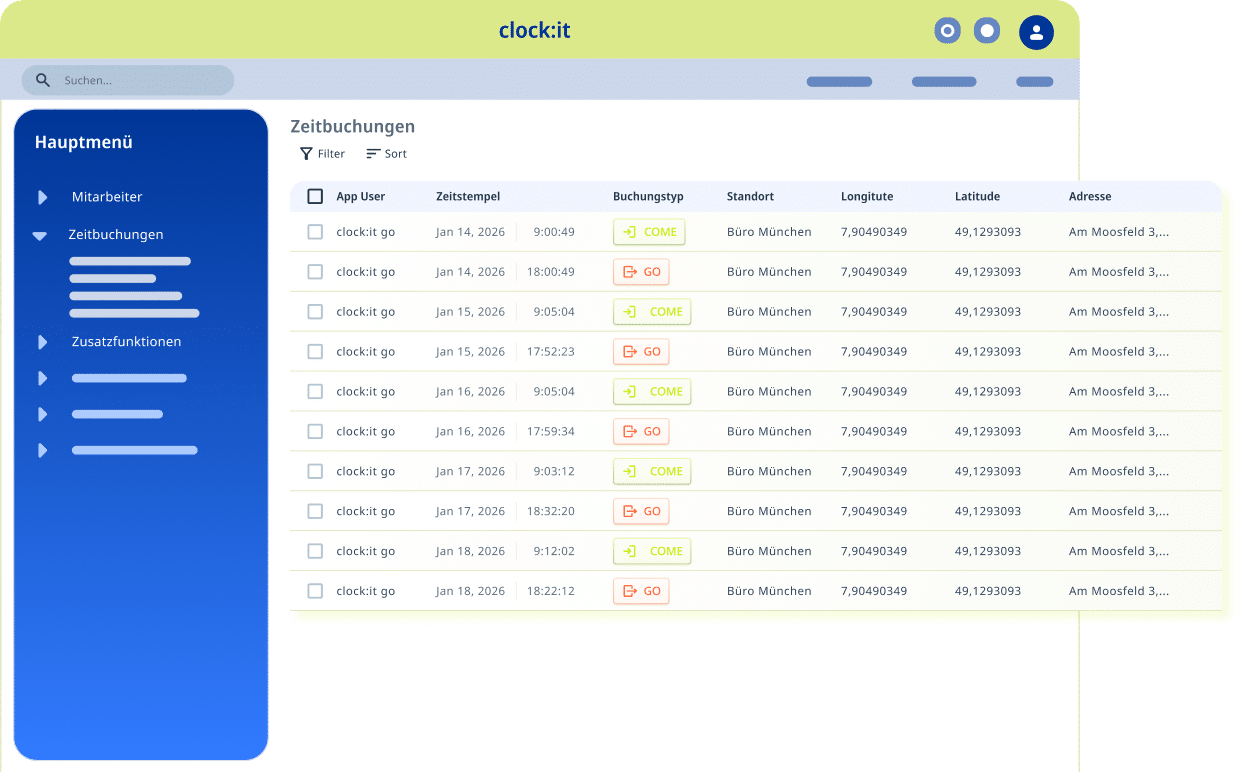This screenshot has width=1239, height=772.
Task: Check the row for Jan 17 9:03:12
Action: [315, 471]
